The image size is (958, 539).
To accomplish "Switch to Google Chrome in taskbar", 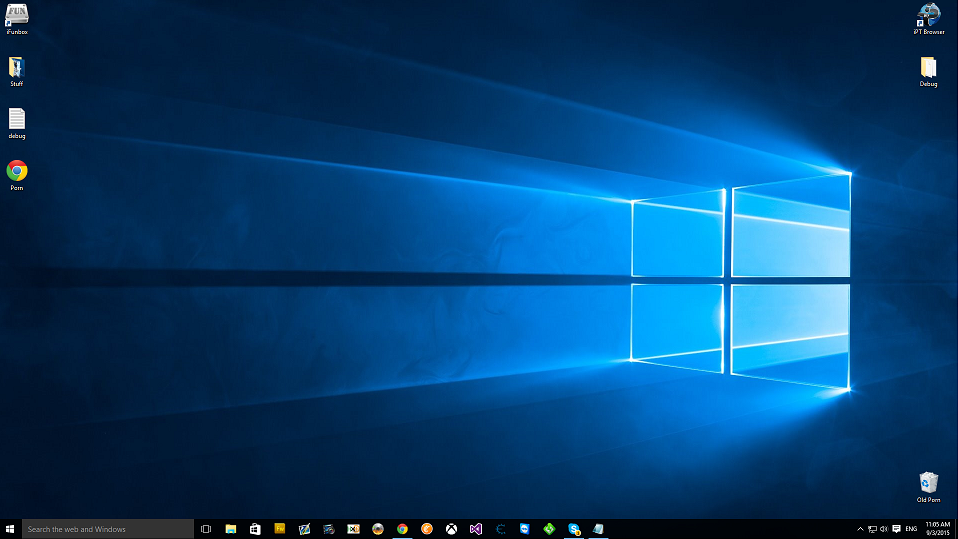I will [402, 529].
